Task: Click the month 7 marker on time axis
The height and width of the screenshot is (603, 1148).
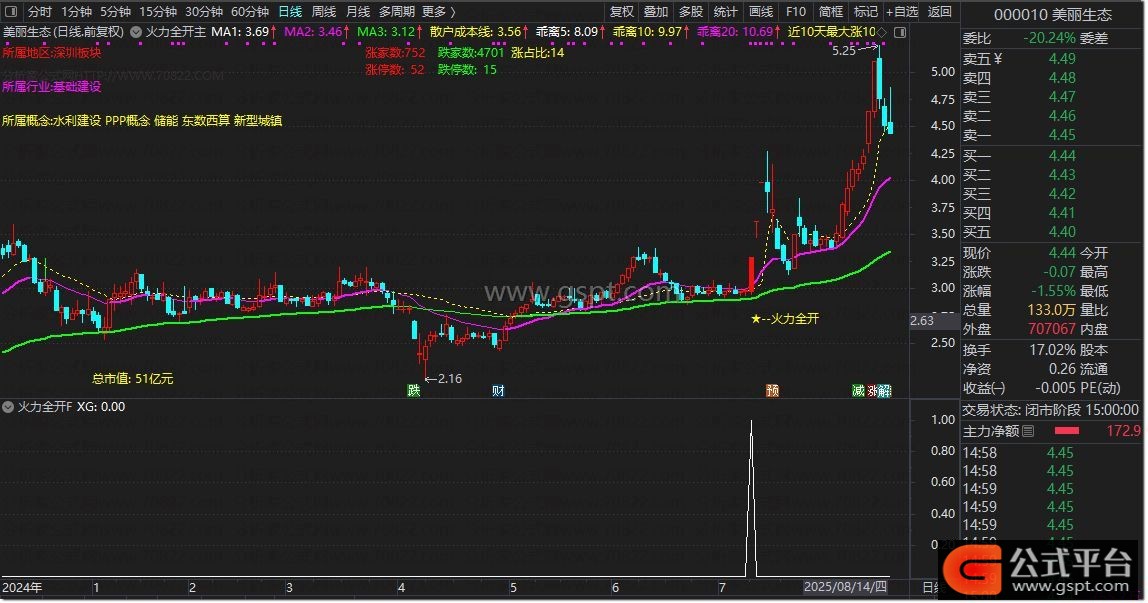Action: click(x=722, y=588)
